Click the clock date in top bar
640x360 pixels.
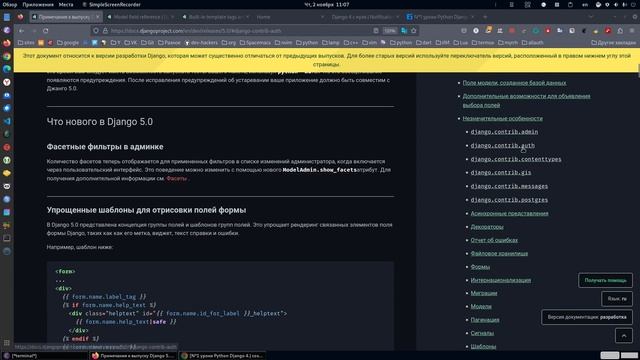327,4
